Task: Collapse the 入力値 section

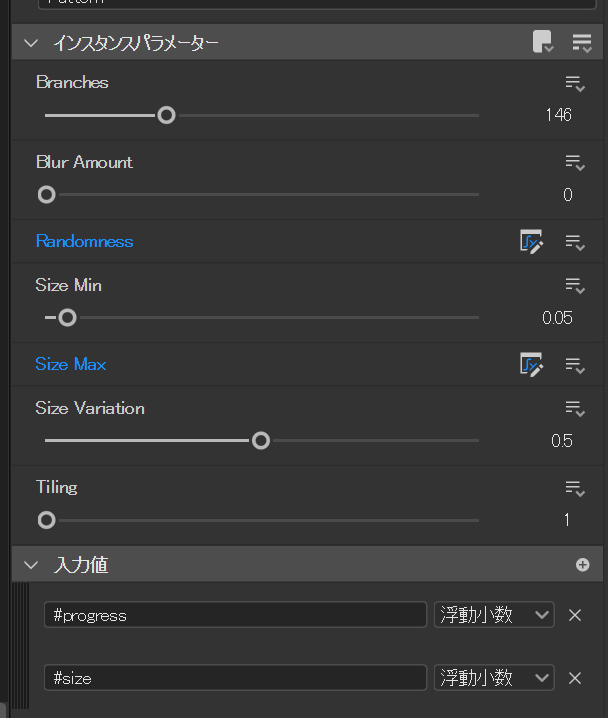Action: tap(30, 565)
